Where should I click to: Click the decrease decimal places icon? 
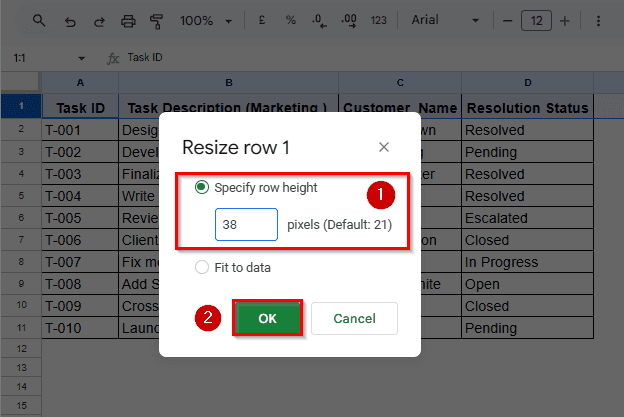coord(318,21)
